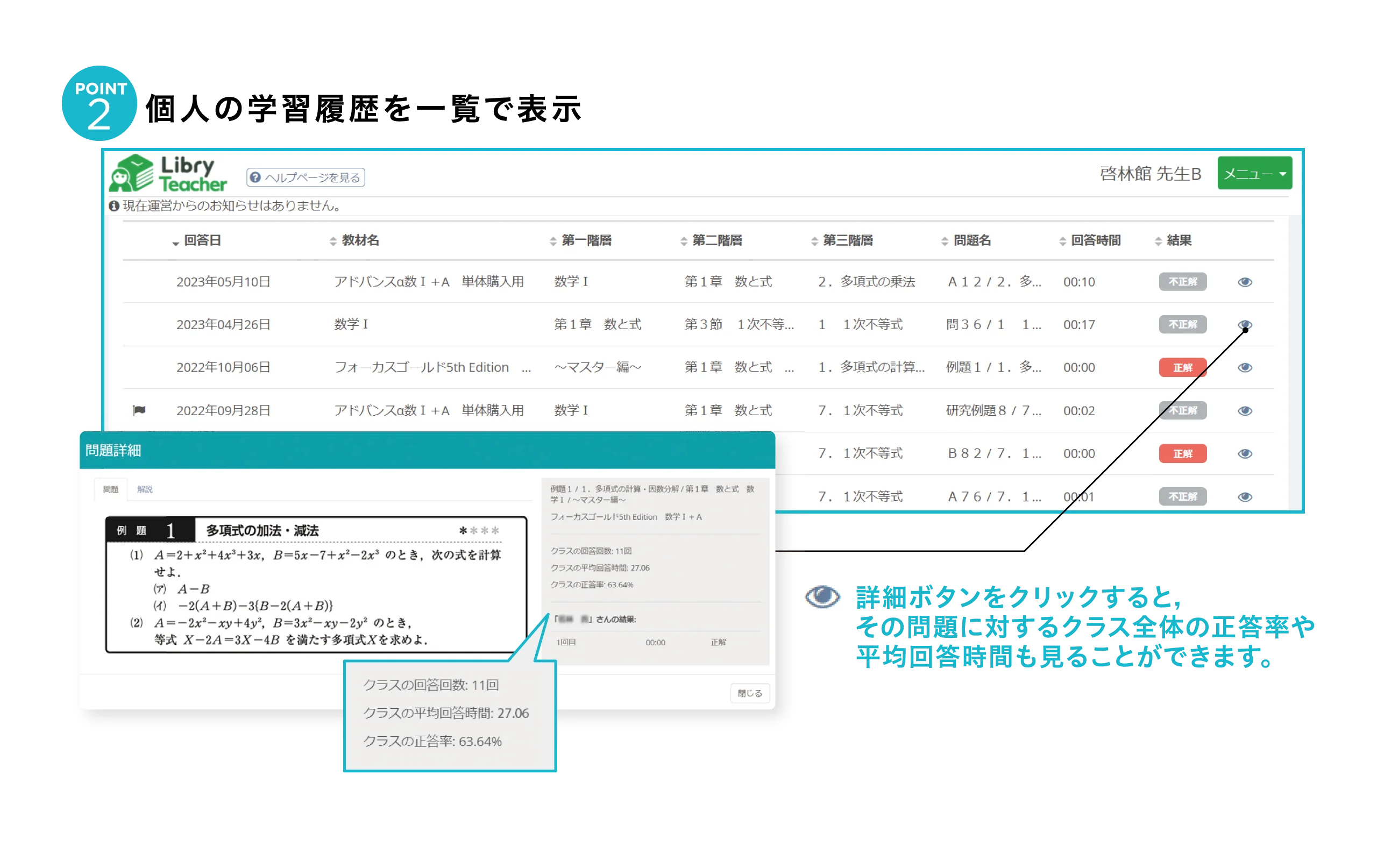Click eye icon for A76 problem row
1377x868 pixels.
[x=1245, y=496]
